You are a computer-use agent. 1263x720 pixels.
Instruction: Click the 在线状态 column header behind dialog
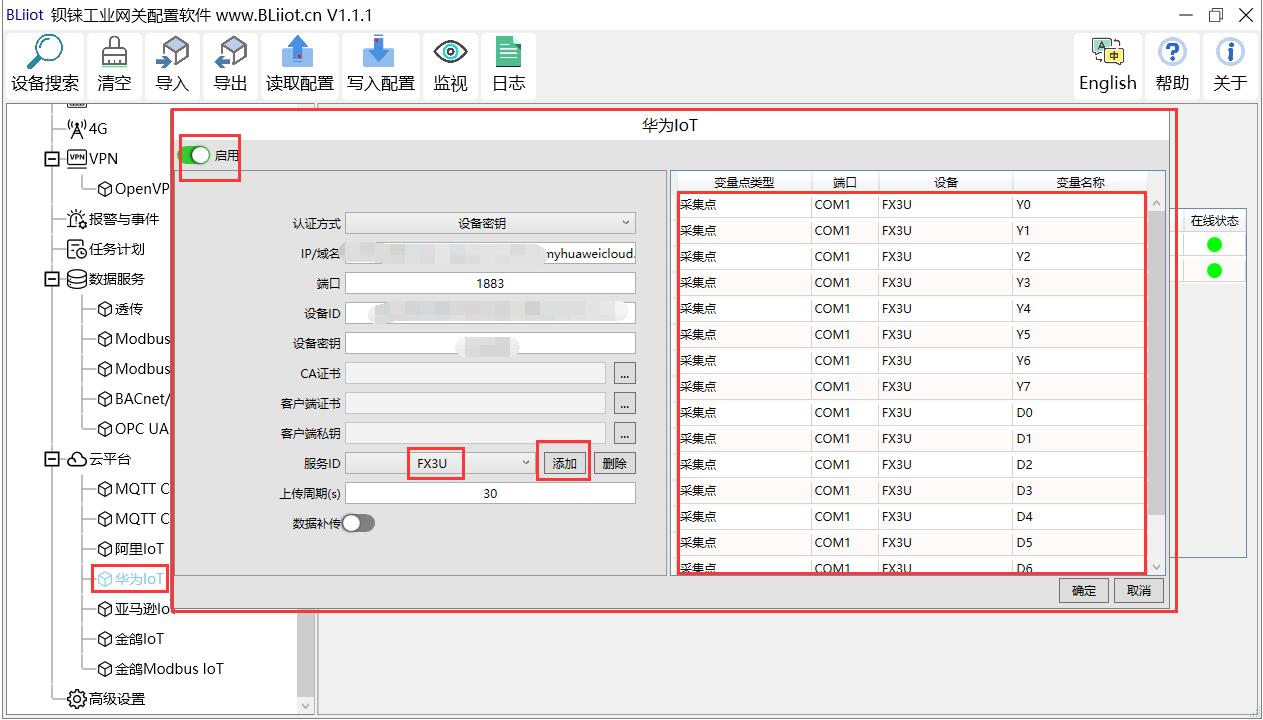[1214, 221]
